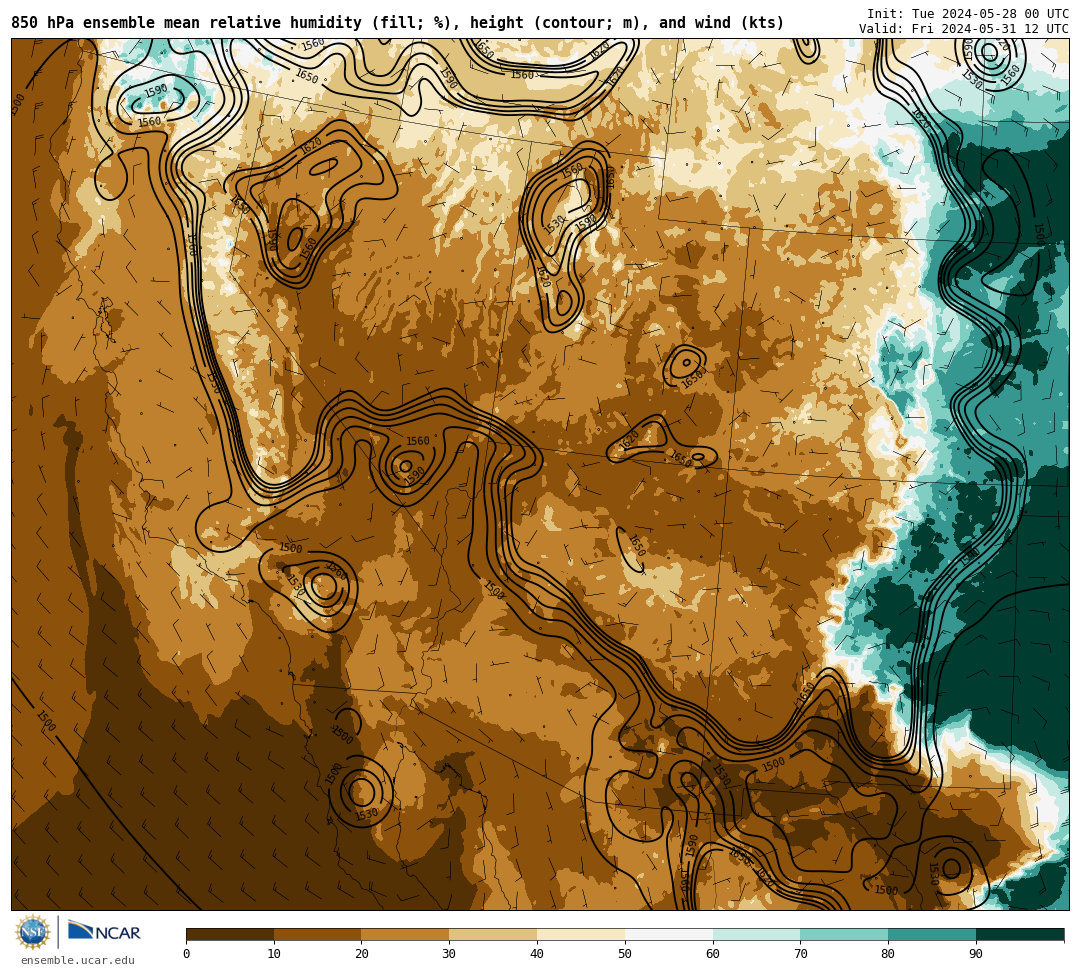Click the colorbar tick label 10
The height and width of the screenshot is (973, 1080).
(274, 954)
